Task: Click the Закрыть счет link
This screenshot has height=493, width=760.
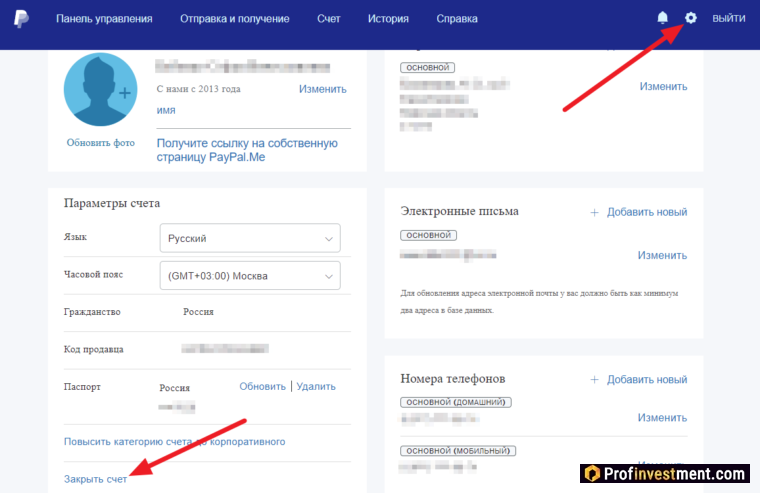Action: click(x=95, y=479)
